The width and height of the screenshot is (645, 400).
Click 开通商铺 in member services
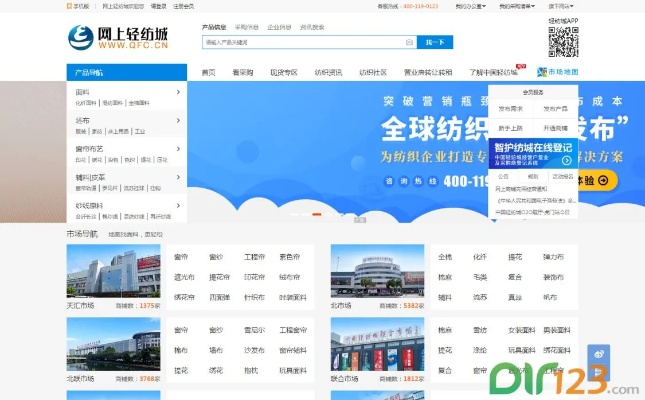pyautogui.click(x=555, y=128)
